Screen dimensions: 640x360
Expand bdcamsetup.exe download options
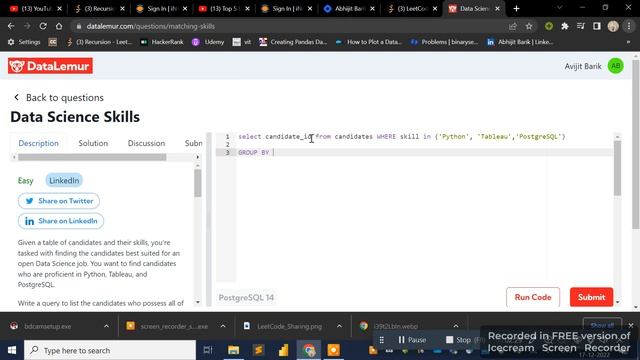(x=107, y=326)
